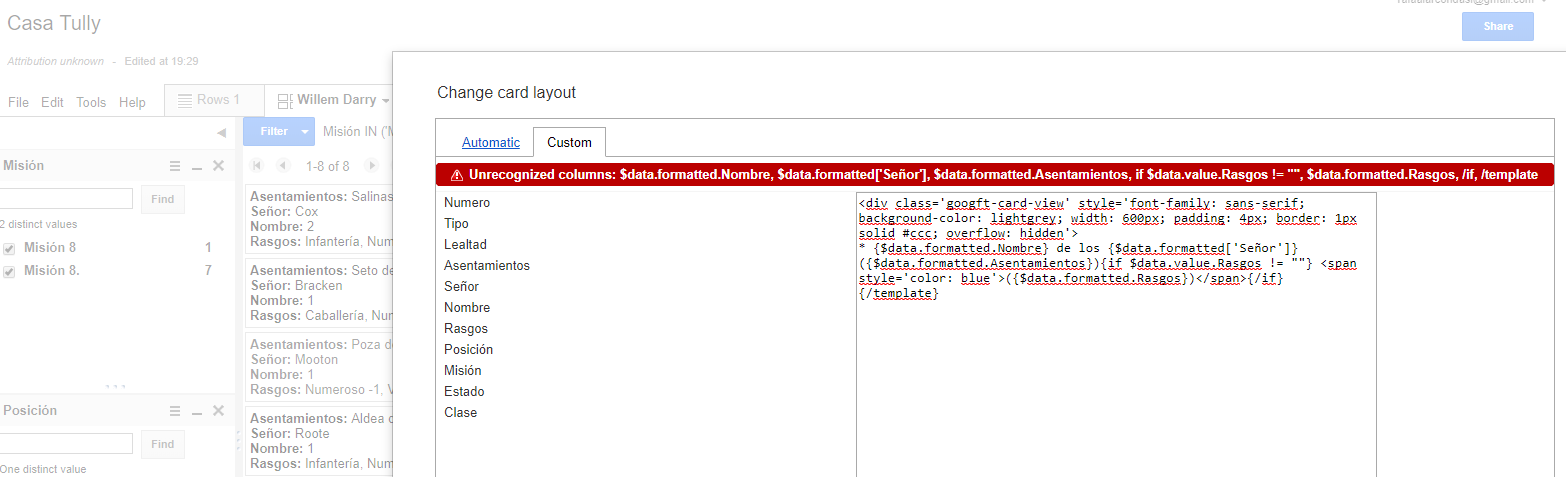Focus the Misión filter search box
This screenshot has height=477, width=1566.
click(66, 199)
